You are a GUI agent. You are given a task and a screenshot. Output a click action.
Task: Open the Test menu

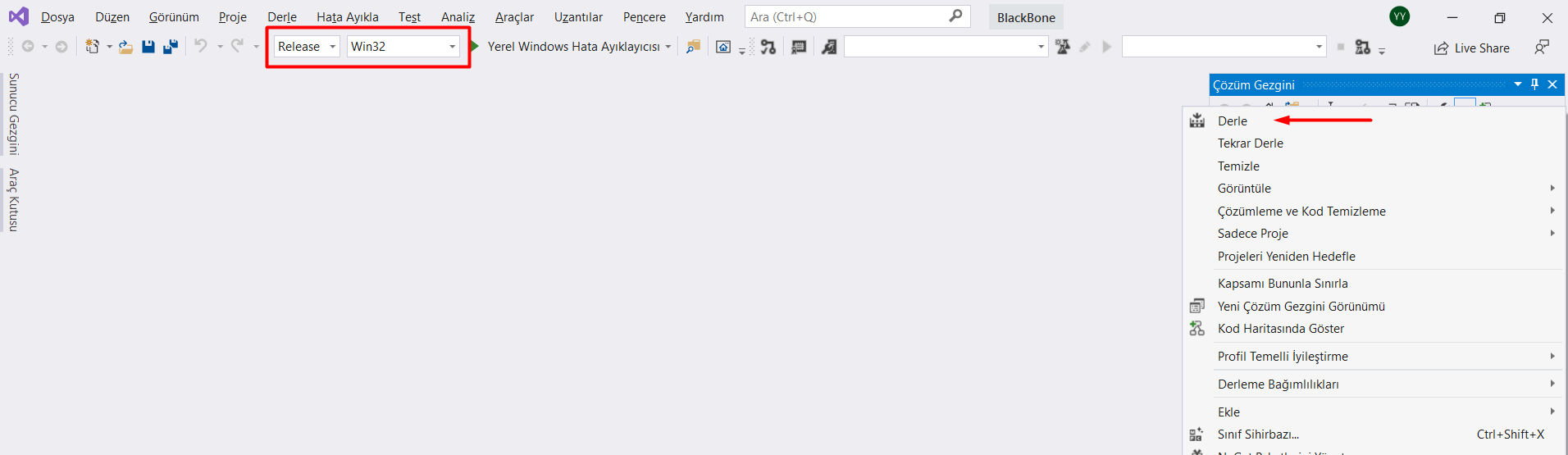pos(409,16)
